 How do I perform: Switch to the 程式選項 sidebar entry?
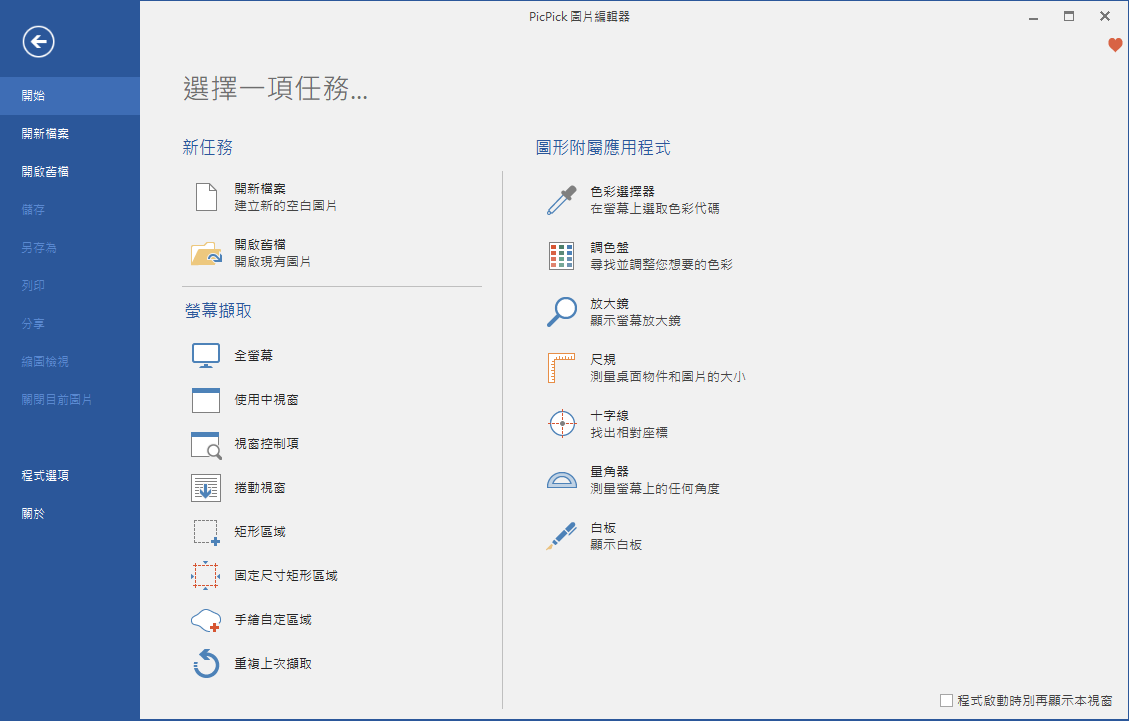tap(45, 475)
